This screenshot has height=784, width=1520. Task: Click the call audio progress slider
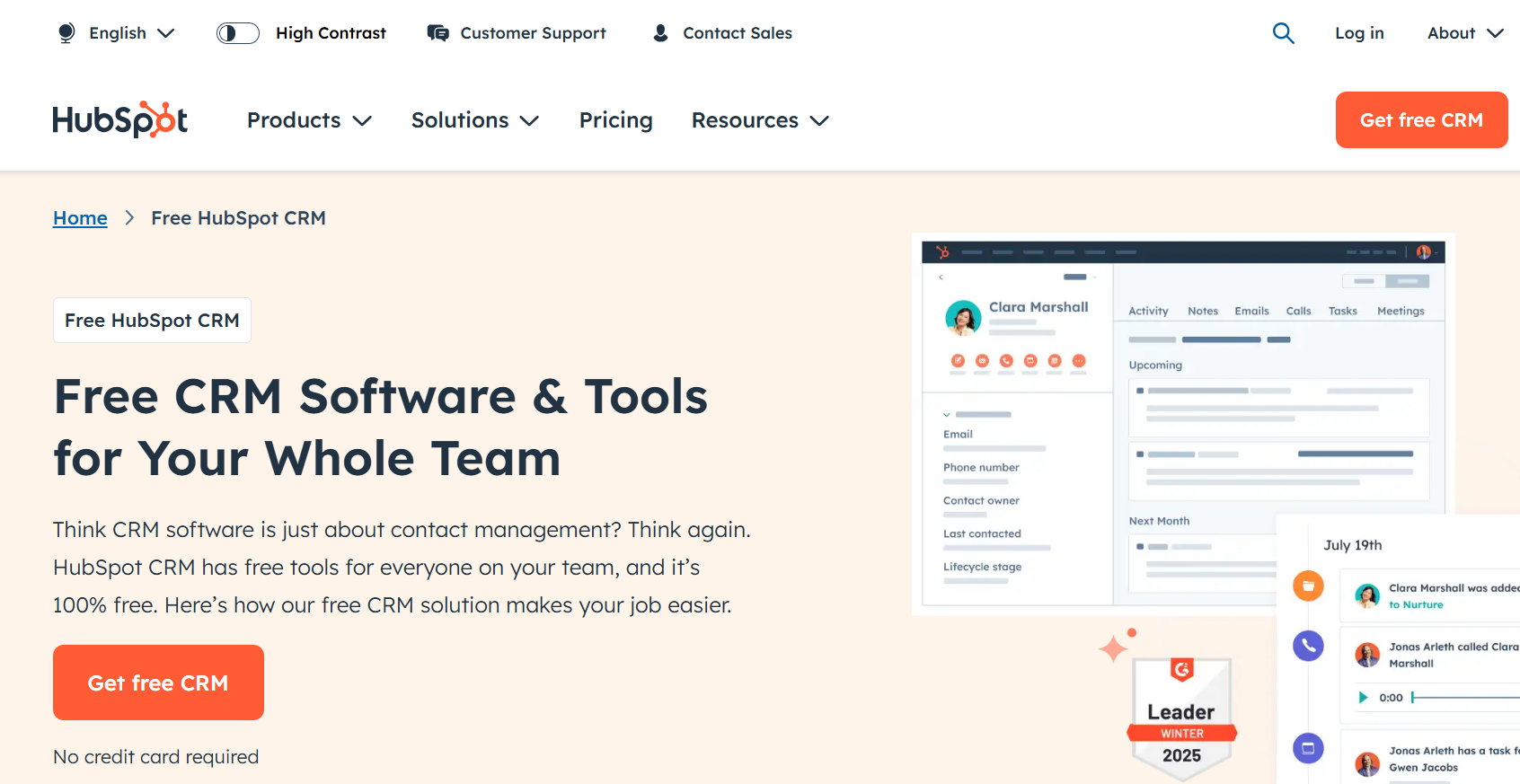tap(1465, 698)
